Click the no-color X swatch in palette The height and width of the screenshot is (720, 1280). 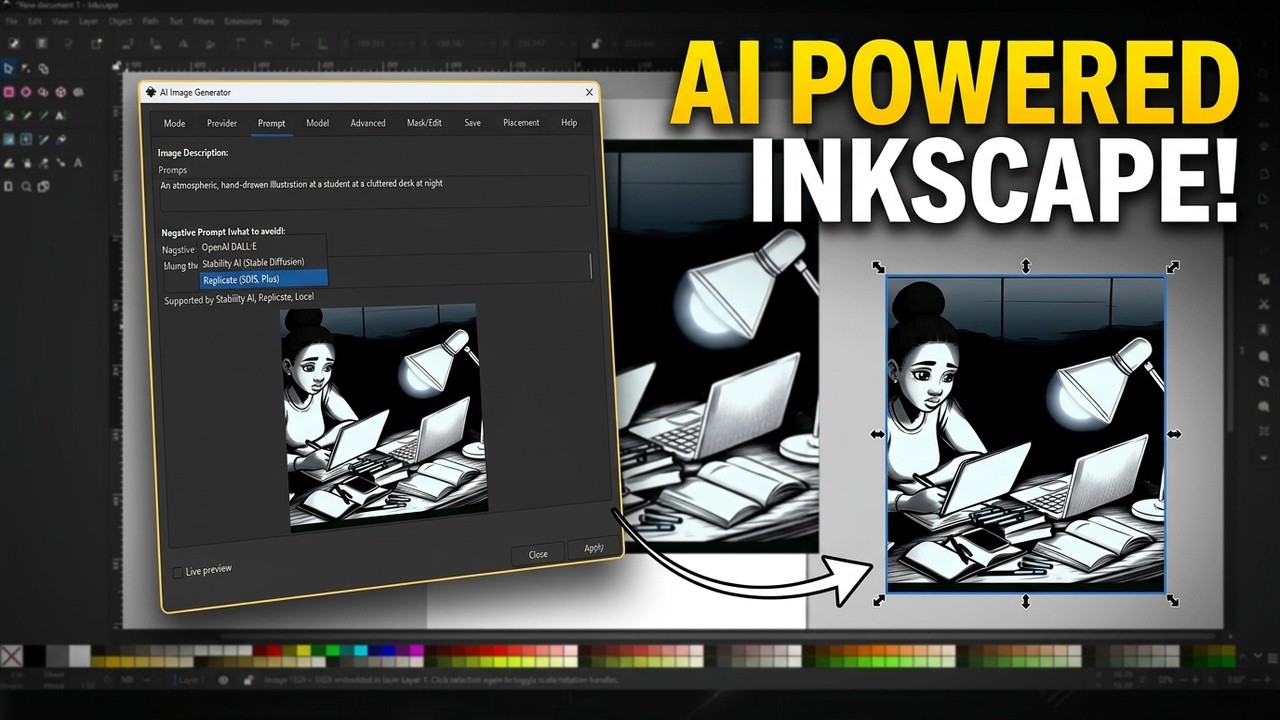(x=11, y=656)
